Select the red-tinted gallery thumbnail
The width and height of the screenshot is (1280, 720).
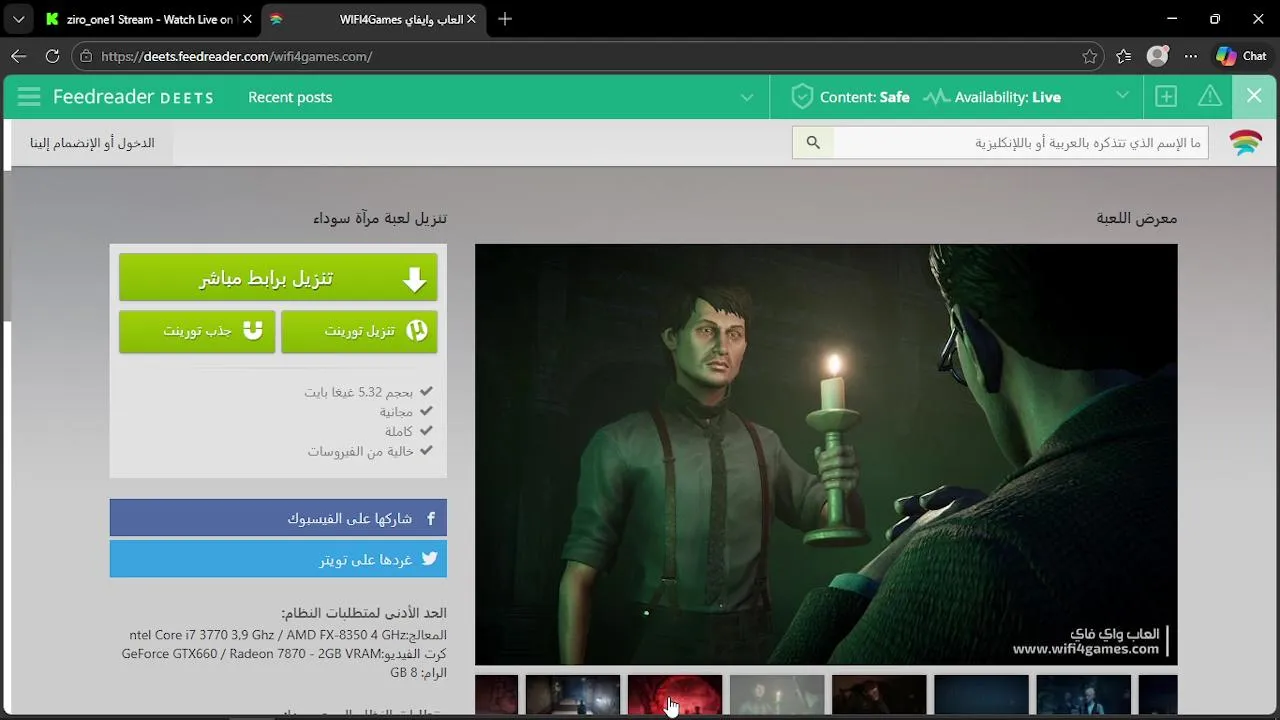click(x=675, y=695)
